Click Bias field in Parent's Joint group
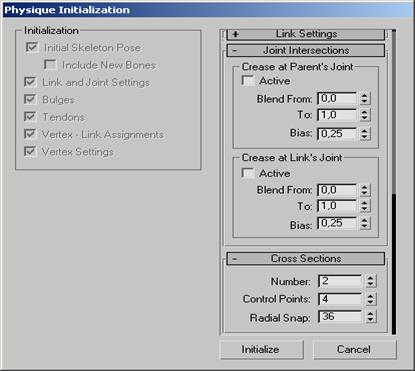Screen dimensions: 415x371 tap(337, 134)
